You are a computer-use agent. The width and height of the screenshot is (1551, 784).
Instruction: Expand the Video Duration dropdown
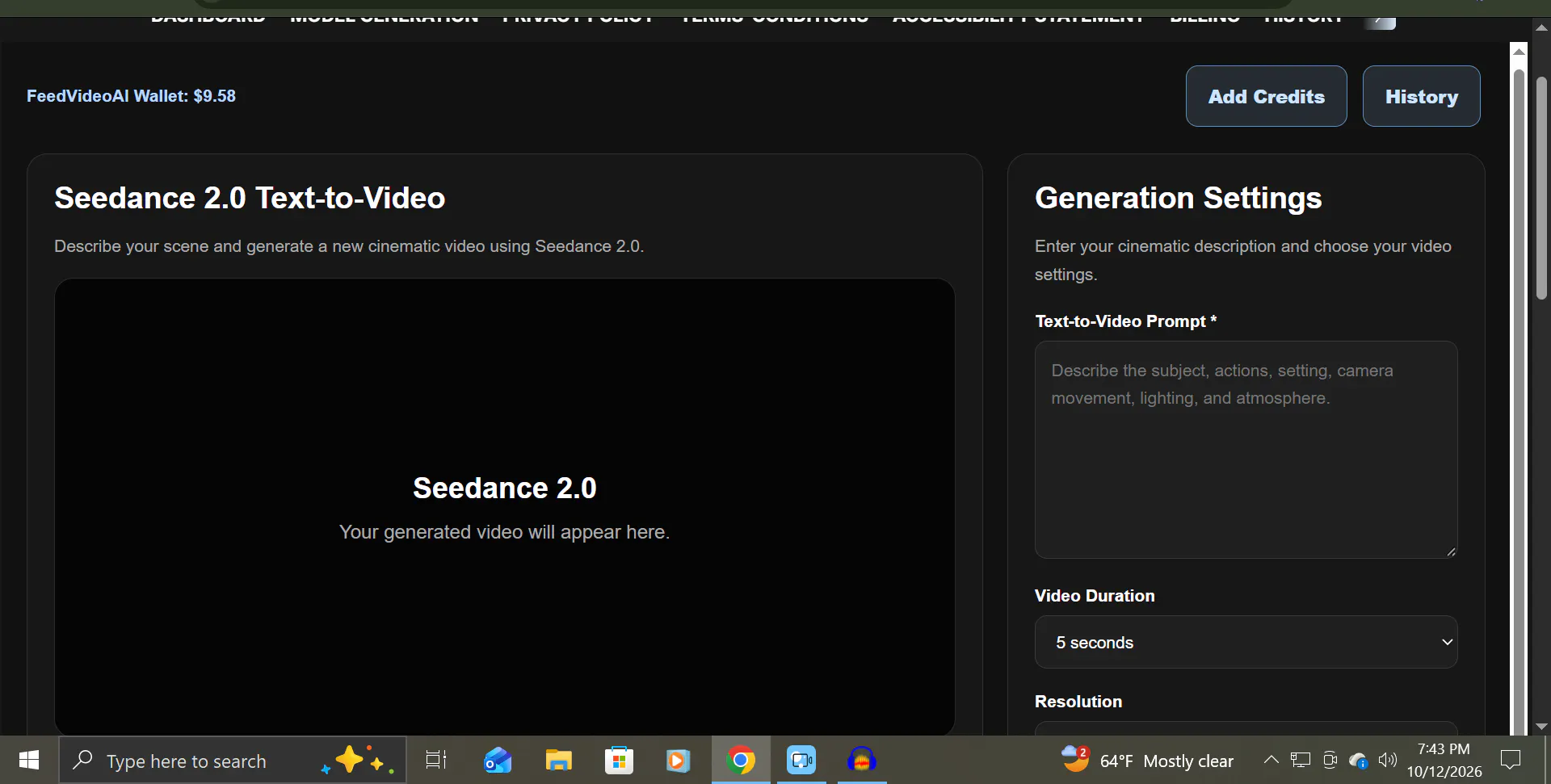pos(1246,642)
